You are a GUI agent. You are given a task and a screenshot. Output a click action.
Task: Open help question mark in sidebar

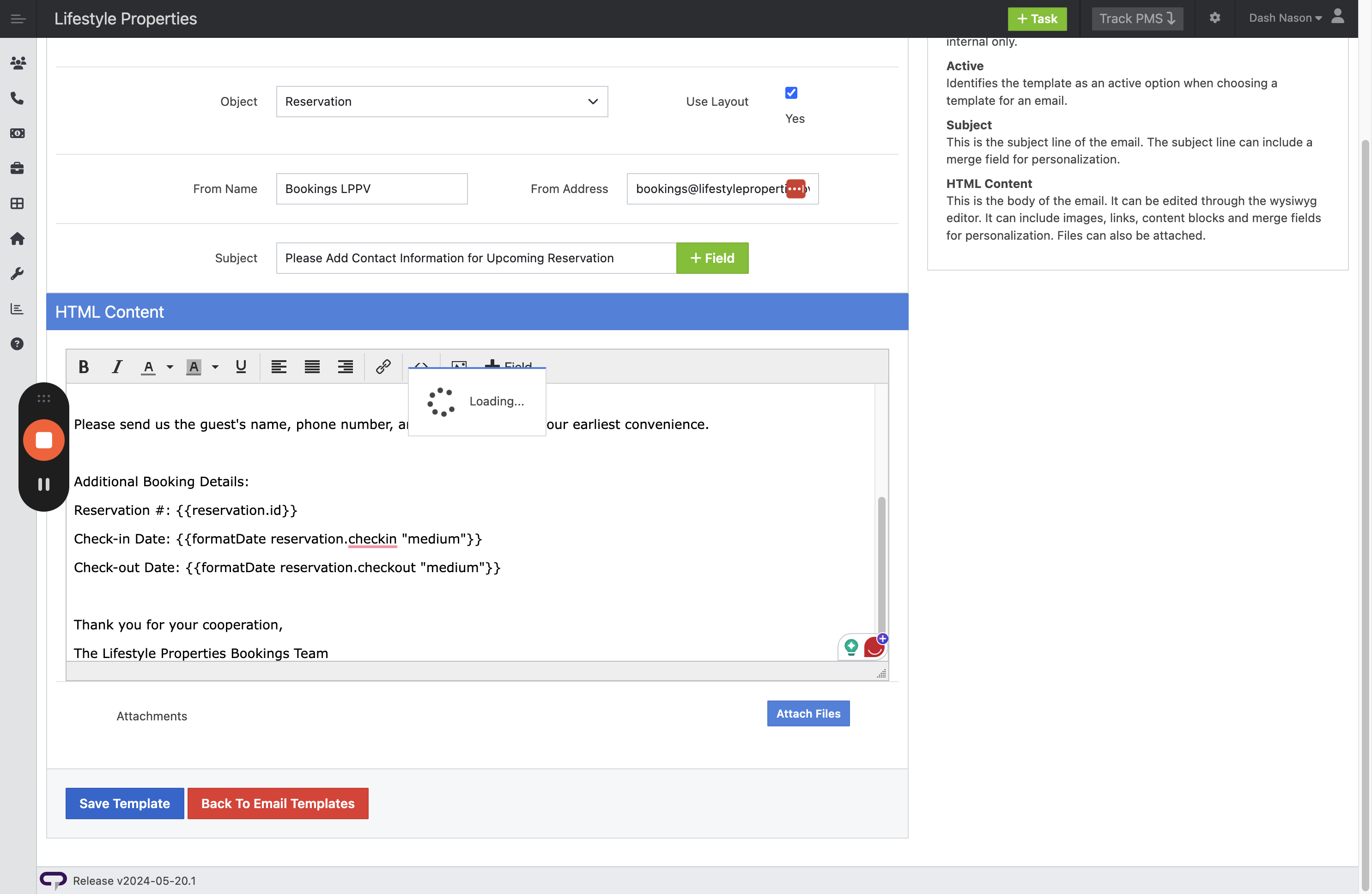tap(17, 344)
